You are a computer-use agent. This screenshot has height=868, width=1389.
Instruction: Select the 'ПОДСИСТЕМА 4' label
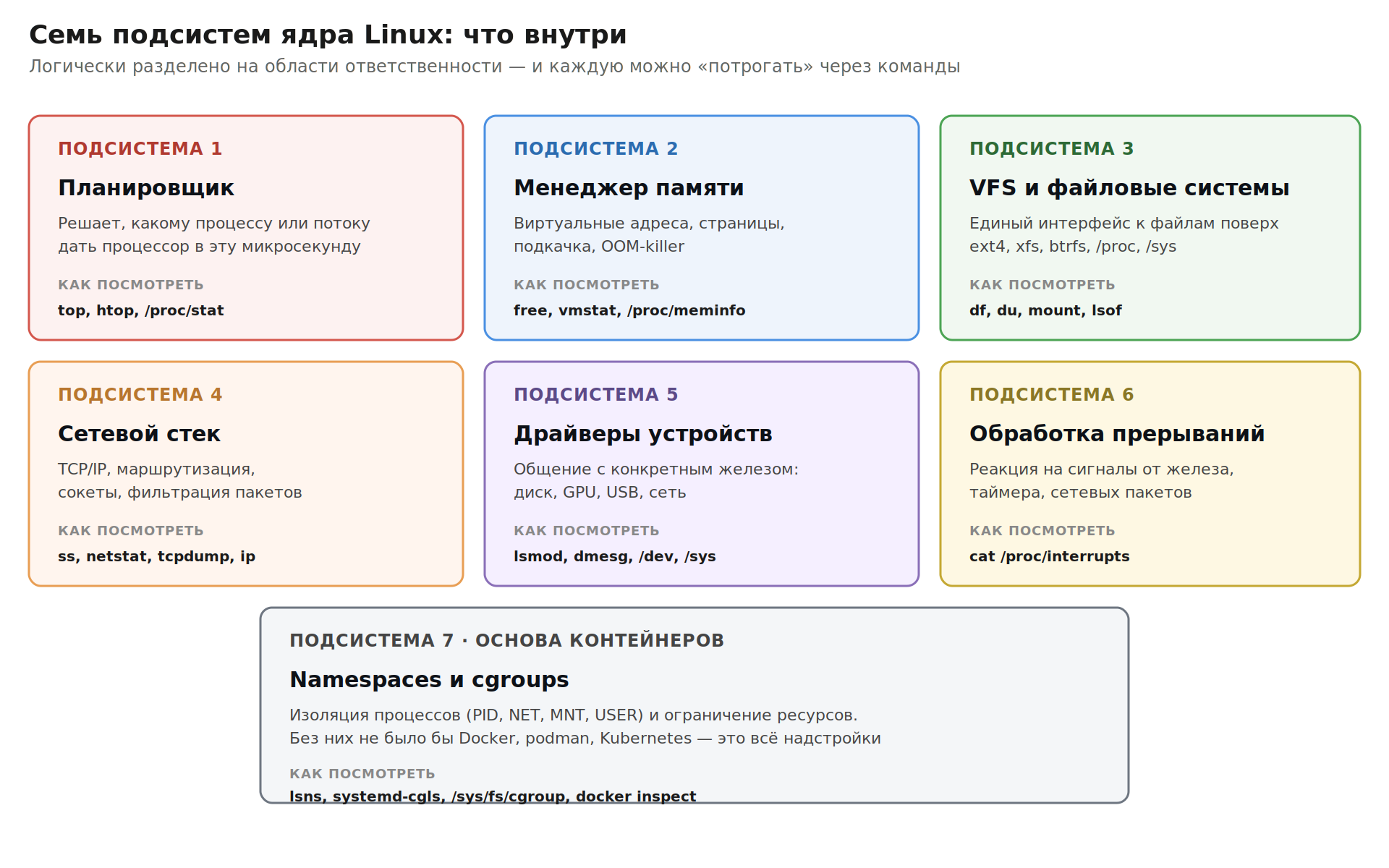pyautogui.click(x=140, y=394)
